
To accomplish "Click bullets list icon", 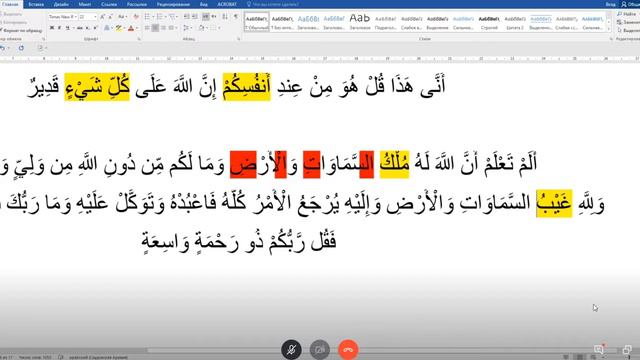I will tap(147, 17).
